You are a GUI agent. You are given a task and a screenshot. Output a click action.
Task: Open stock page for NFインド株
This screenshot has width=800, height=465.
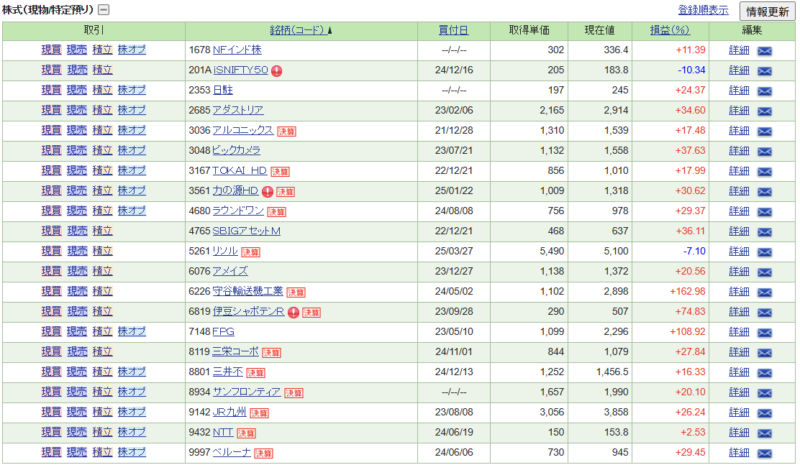point(237,50)
